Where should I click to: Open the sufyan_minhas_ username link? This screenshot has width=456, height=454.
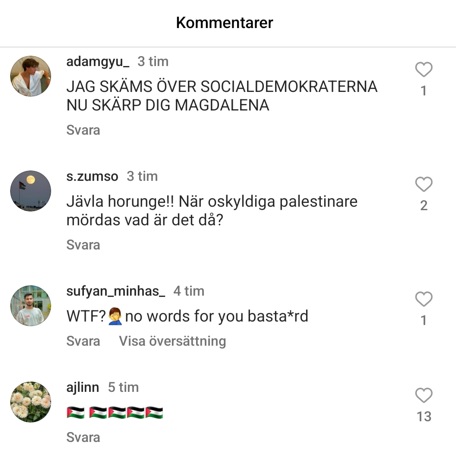[115, 291]
